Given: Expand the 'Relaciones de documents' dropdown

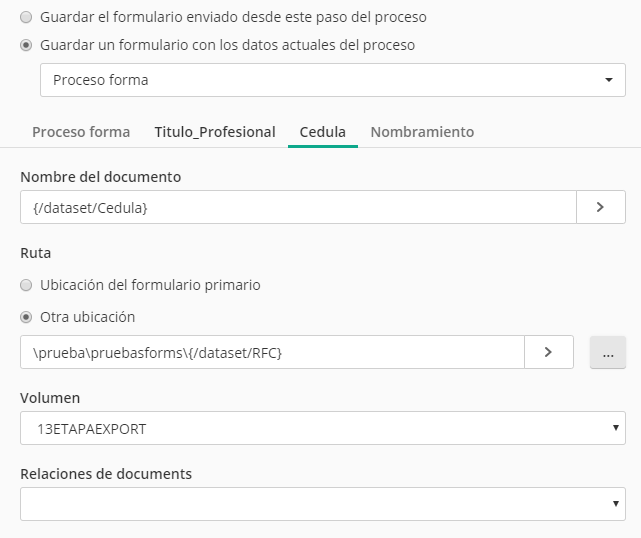Looking at the screenshot, I should 320,504.
